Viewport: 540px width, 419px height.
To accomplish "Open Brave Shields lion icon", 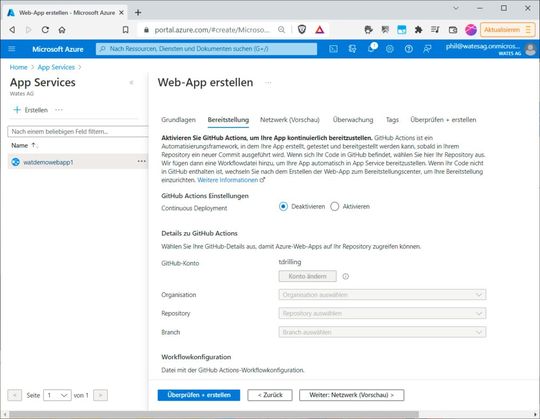I will click(302, 30).
